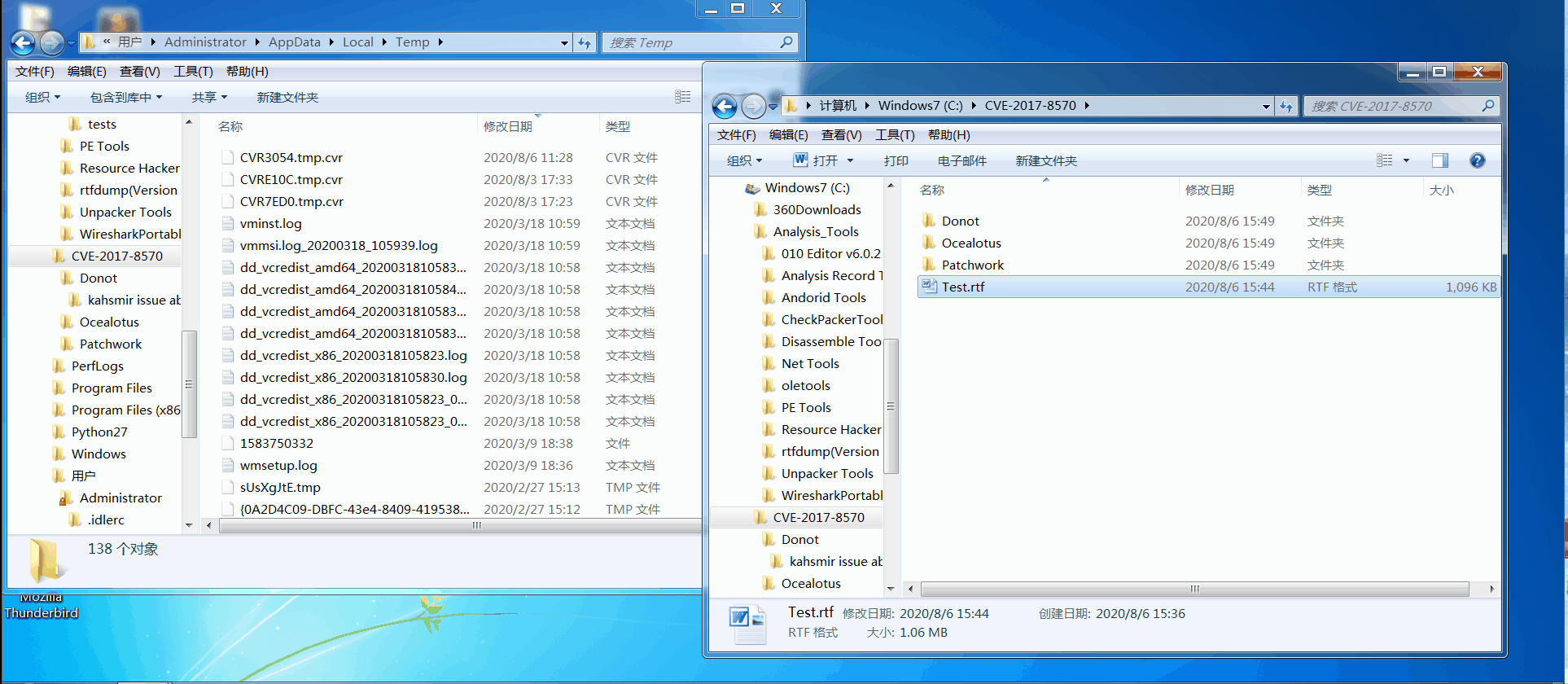Click 打印 toolbar button
This screenshot has width=1568, height=684.
click(x=896, y=160)
